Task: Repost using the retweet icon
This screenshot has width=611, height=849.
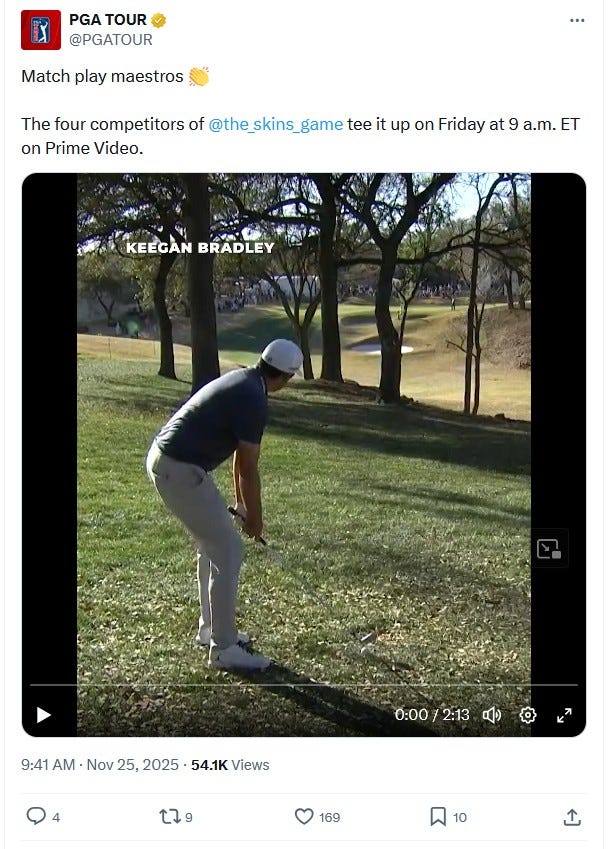Action: [168, 817]
